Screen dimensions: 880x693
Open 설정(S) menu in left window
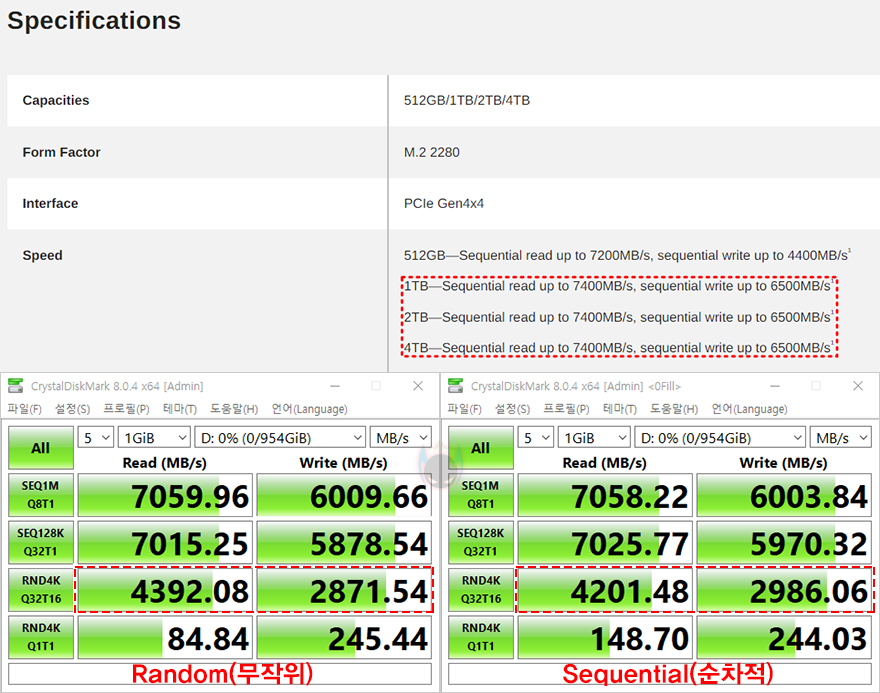(72, 409)
